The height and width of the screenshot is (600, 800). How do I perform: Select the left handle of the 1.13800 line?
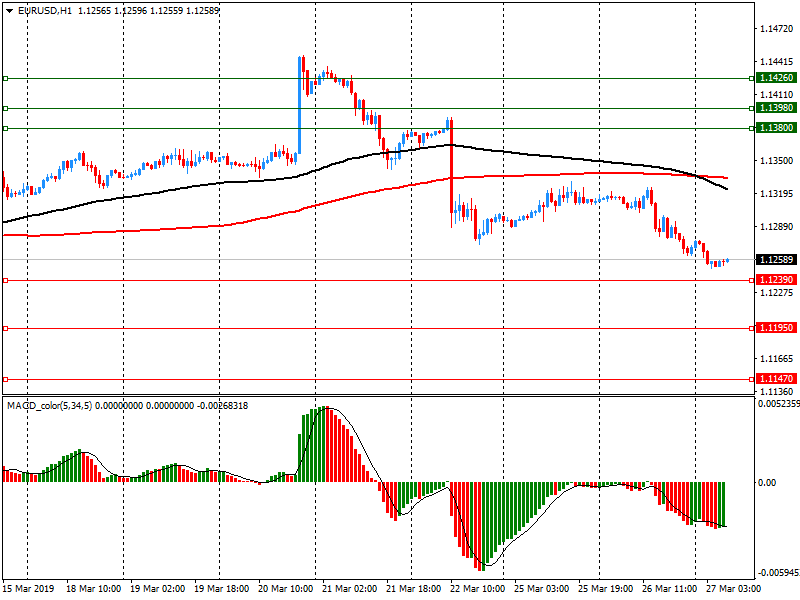(5, 128)
